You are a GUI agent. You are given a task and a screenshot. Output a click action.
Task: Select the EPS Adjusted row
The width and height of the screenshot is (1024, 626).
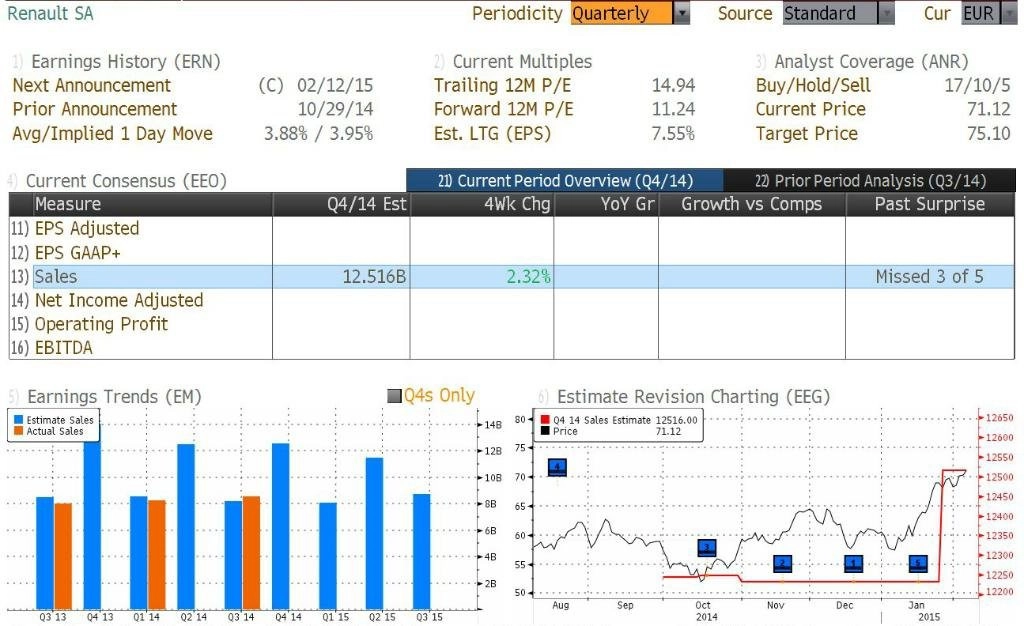click(512, 228)
